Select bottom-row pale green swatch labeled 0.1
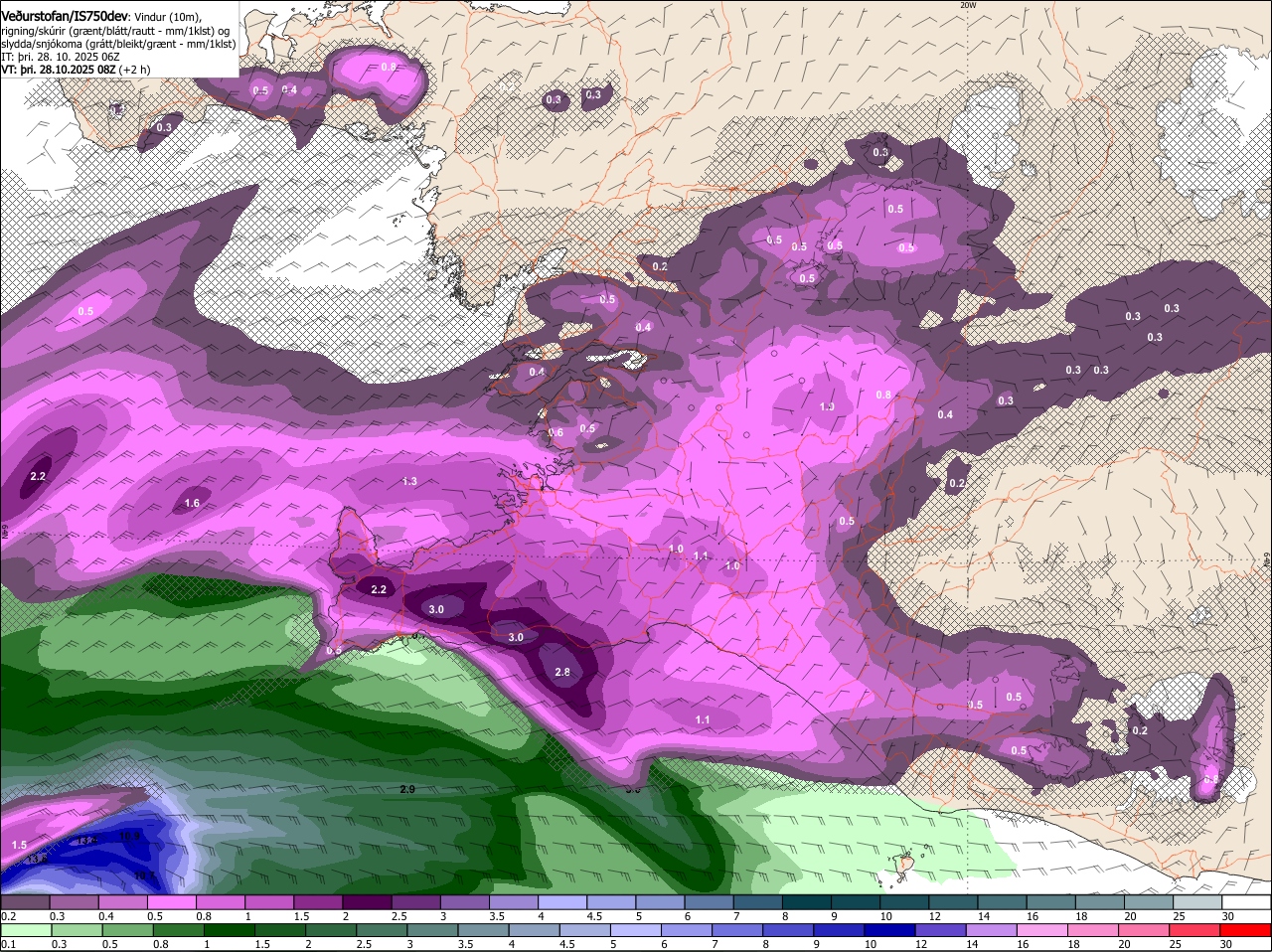Screen dimensions: 1272x952 25,929
